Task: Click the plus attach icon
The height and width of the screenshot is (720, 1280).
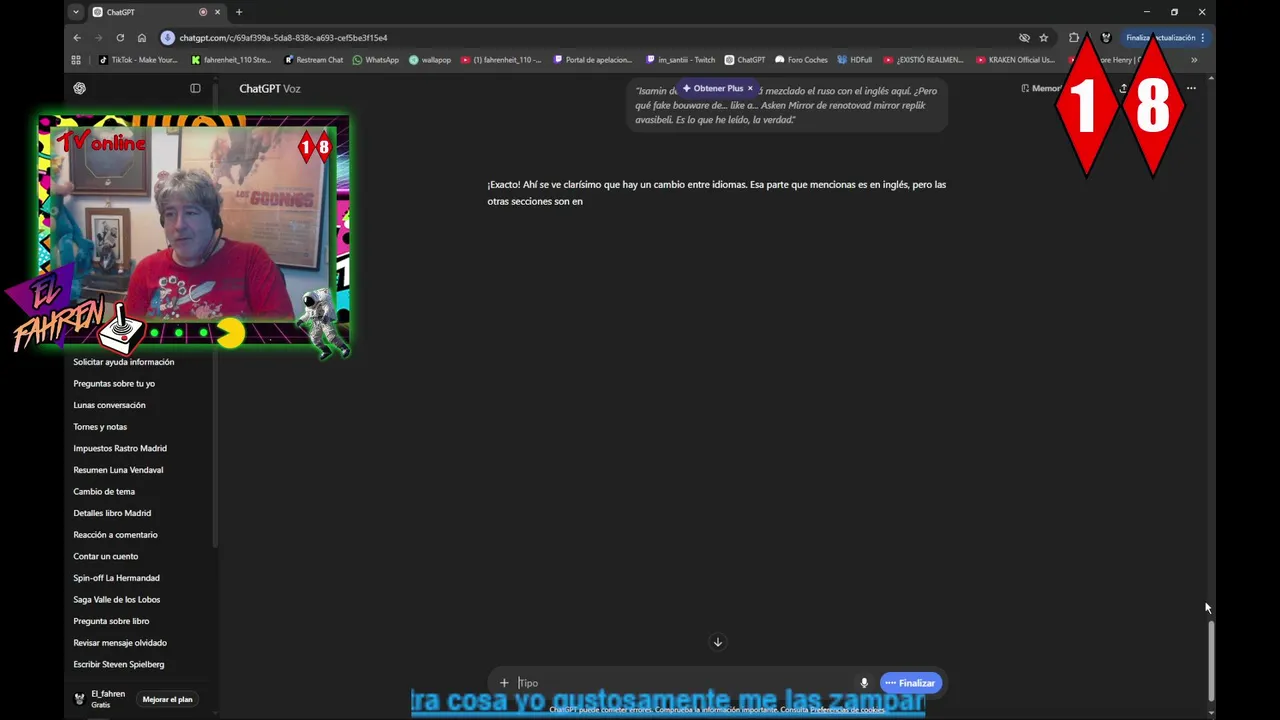Action: [x=504, y=683]
